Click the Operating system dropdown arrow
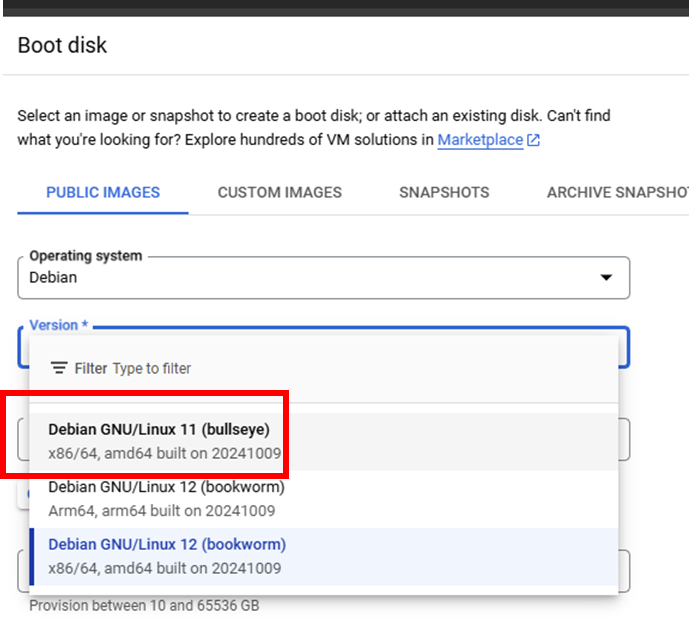Image resolution: width=689 pixels, height=631 pixels. tap(606, 277)
